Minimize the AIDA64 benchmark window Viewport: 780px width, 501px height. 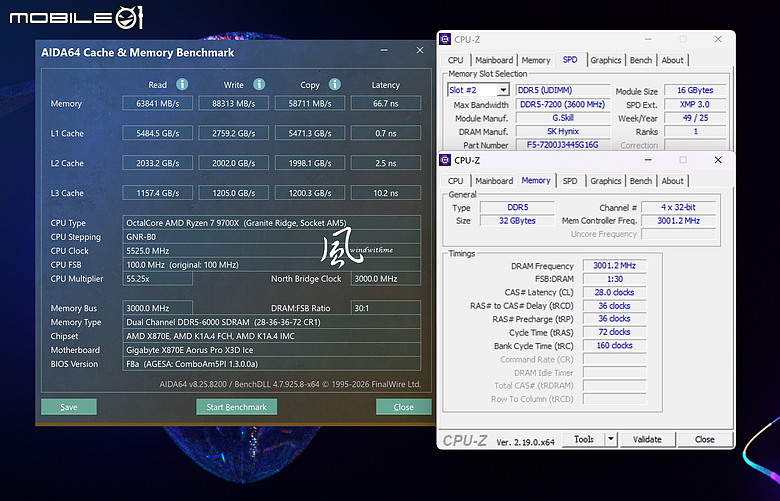coord(384,50)
